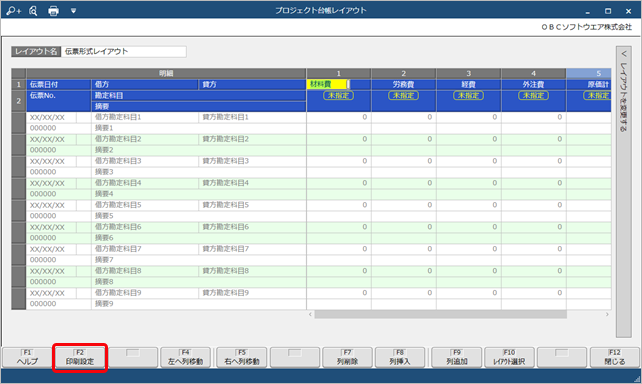Screen dimensions: 642x384
Task: Click the 明細 section header
Action: point(166,73)
